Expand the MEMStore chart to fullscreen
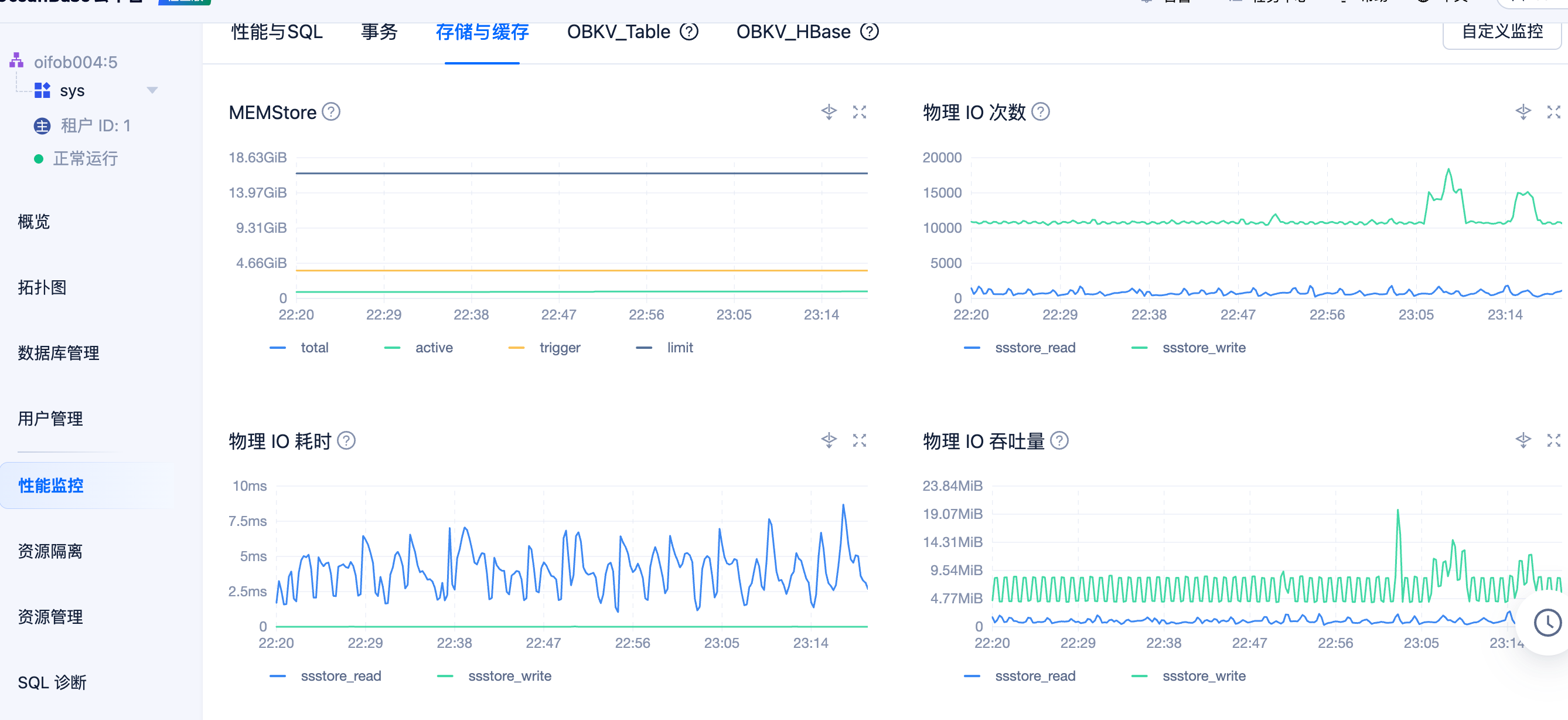1568x720 pixels. click(x=859, y=112)
